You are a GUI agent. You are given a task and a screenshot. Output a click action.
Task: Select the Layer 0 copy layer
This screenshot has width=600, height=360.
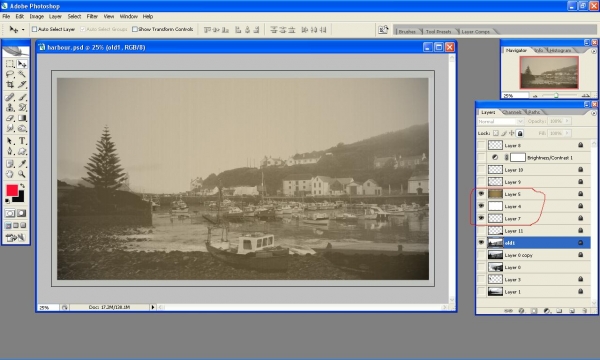click(534, 255)
